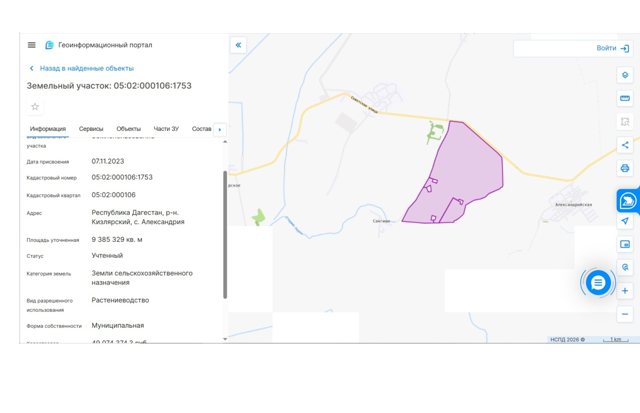
Task: Switch to the Сервисы tab
Action: [91, 129]
